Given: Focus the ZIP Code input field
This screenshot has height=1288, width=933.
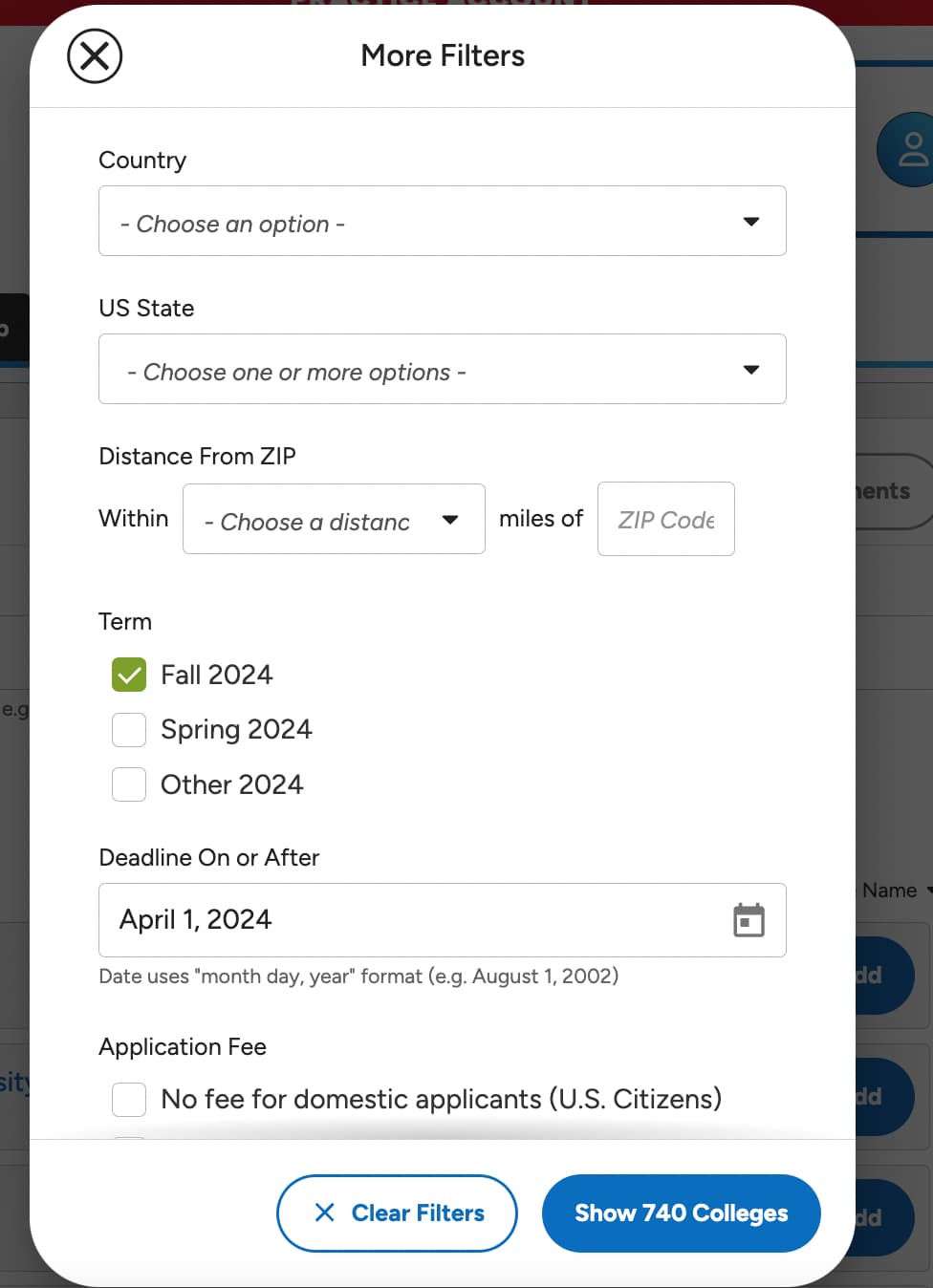Looking at the screenshot, I should (665, 520).
